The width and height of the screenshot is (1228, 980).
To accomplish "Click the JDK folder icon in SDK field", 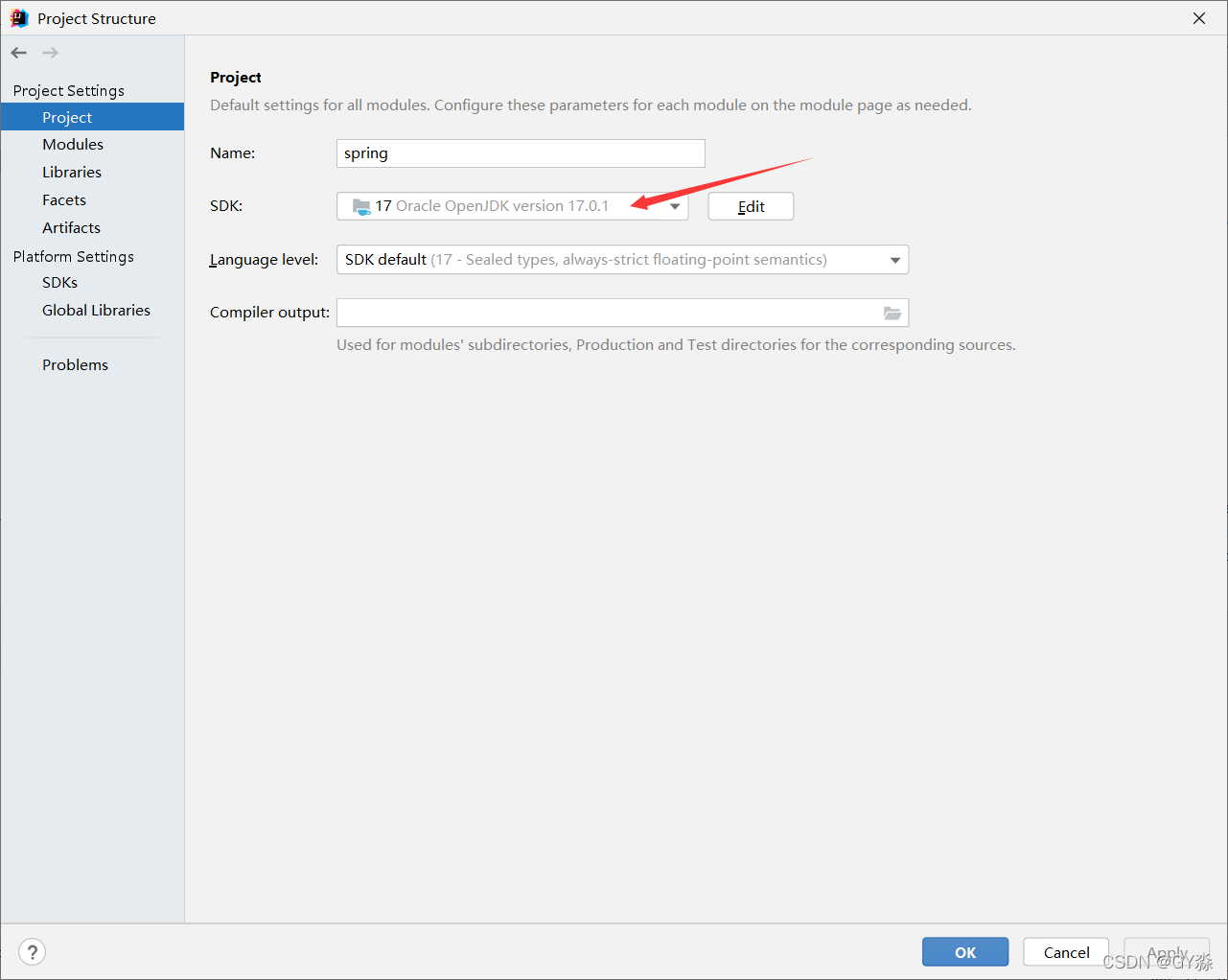I will point(361,206).
